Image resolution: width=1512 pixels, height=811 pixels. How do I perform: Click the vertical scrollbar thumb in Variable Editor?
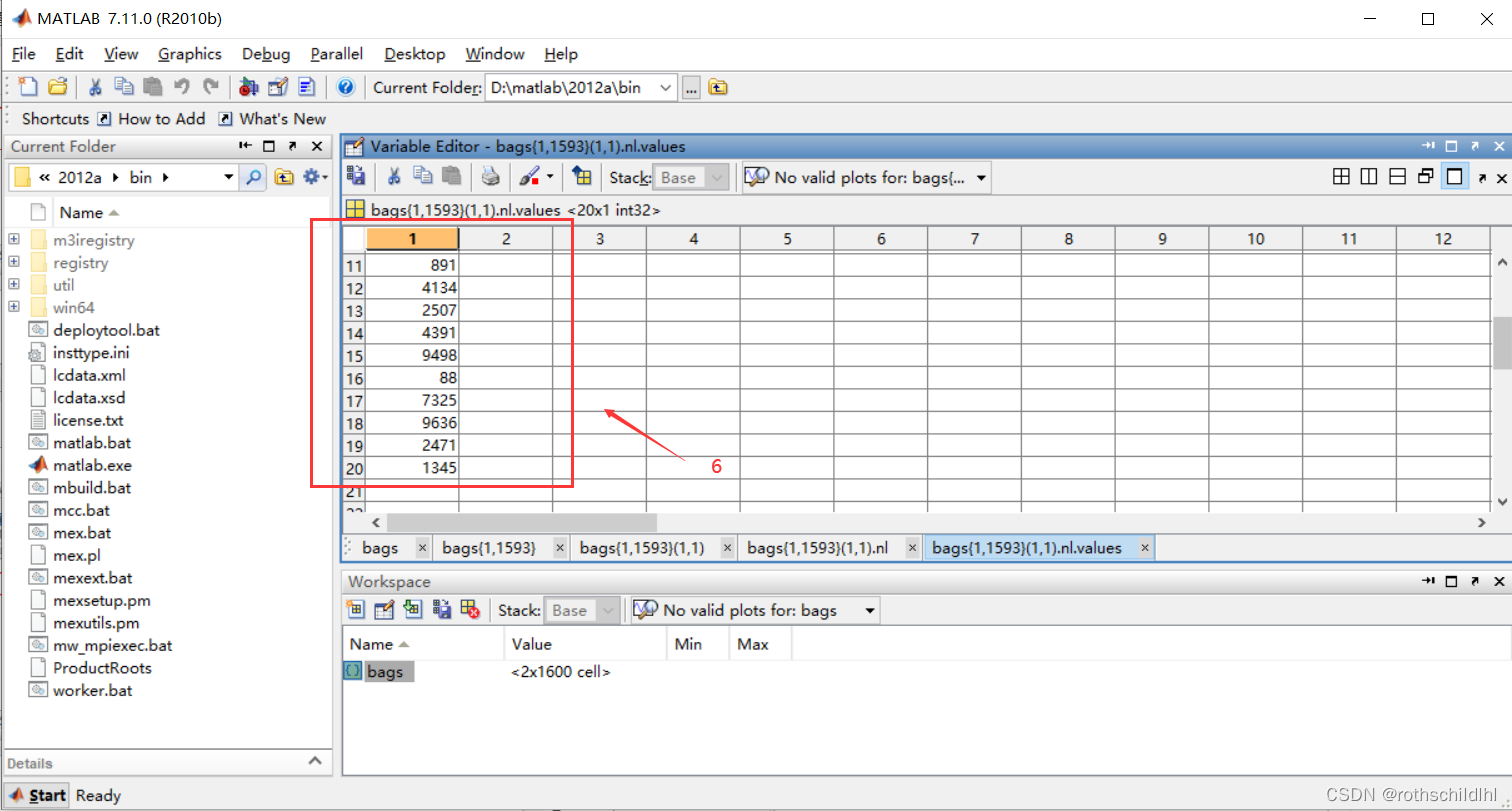point(1501,343)
